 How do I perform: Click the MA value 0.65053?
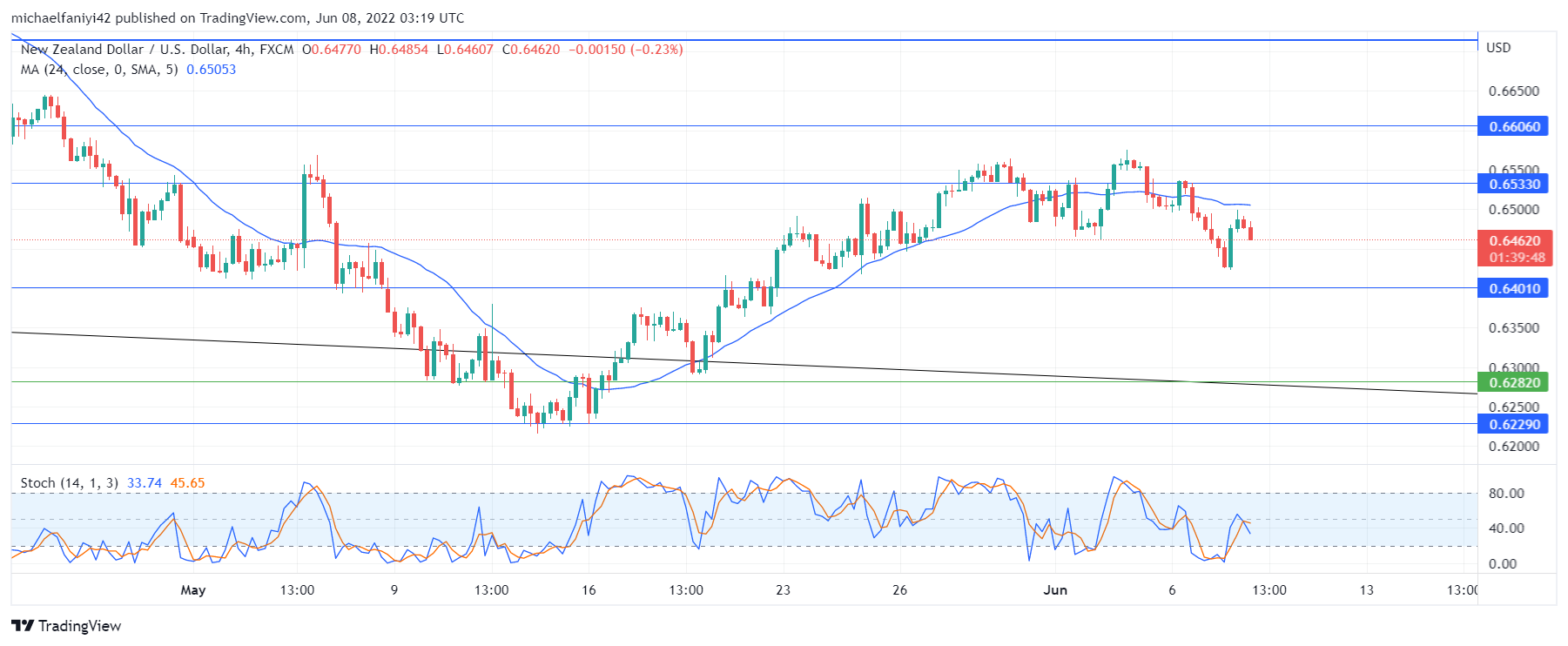(211, 70)
